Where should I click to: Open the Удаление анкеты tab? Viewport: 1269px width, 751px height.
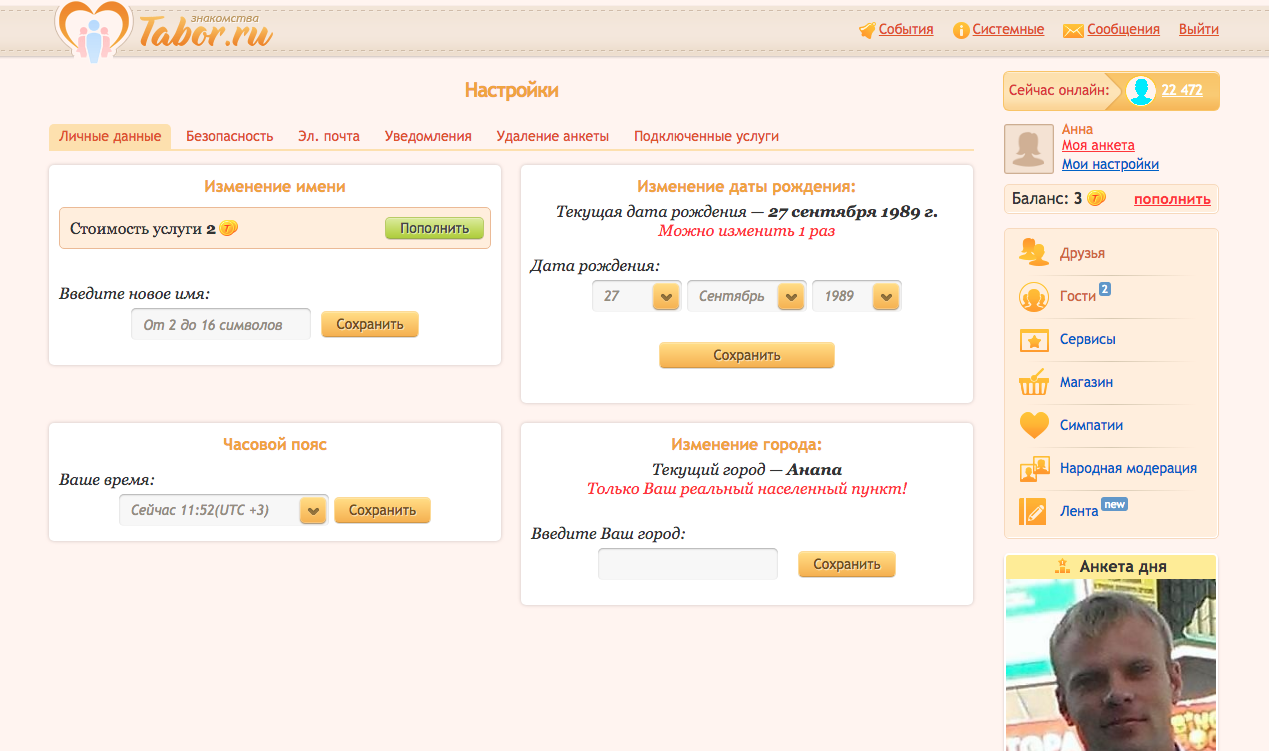click(x=552, y=136)
